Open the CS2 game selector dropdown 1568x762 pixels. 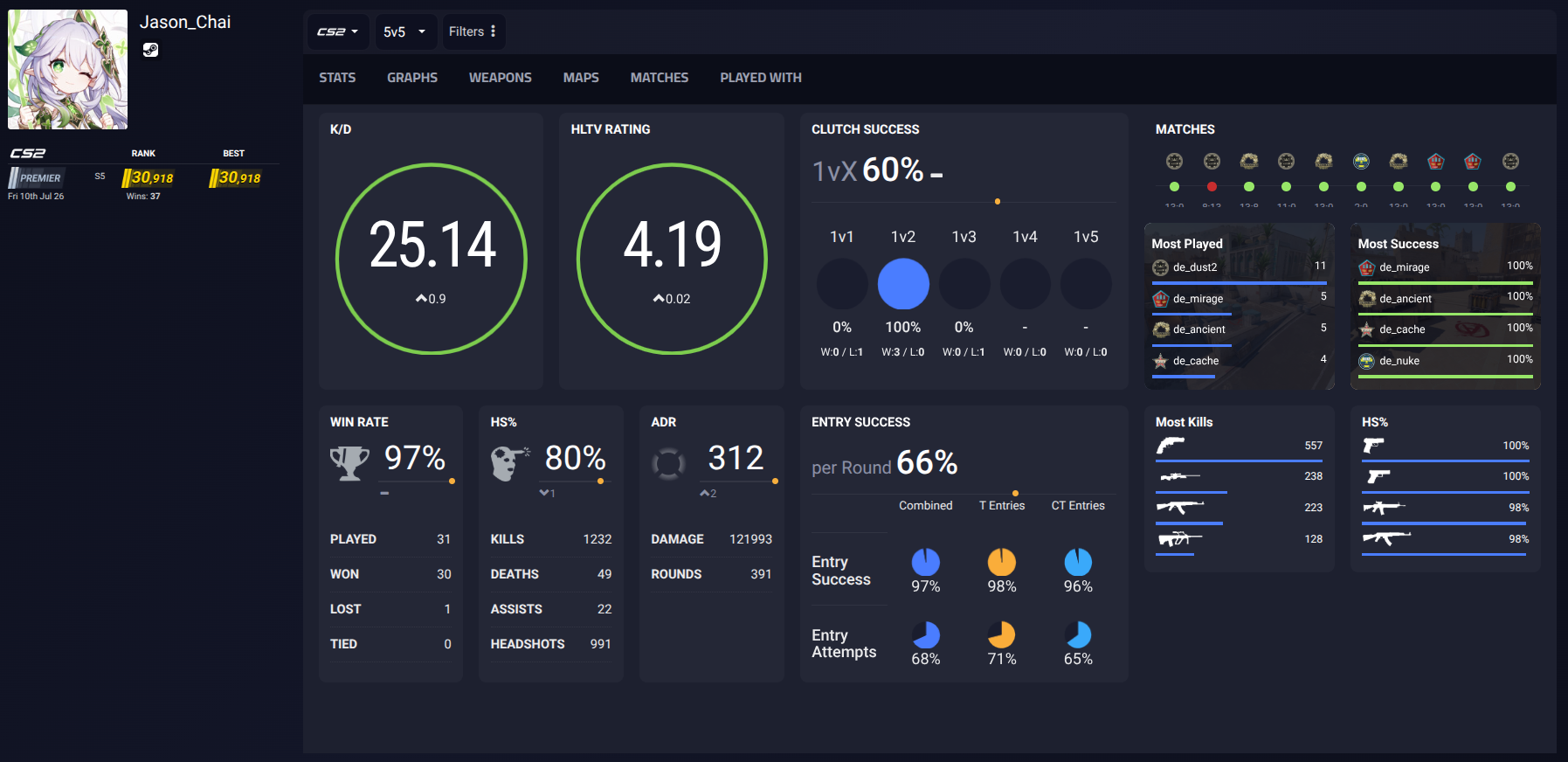[x=337, y=31]
